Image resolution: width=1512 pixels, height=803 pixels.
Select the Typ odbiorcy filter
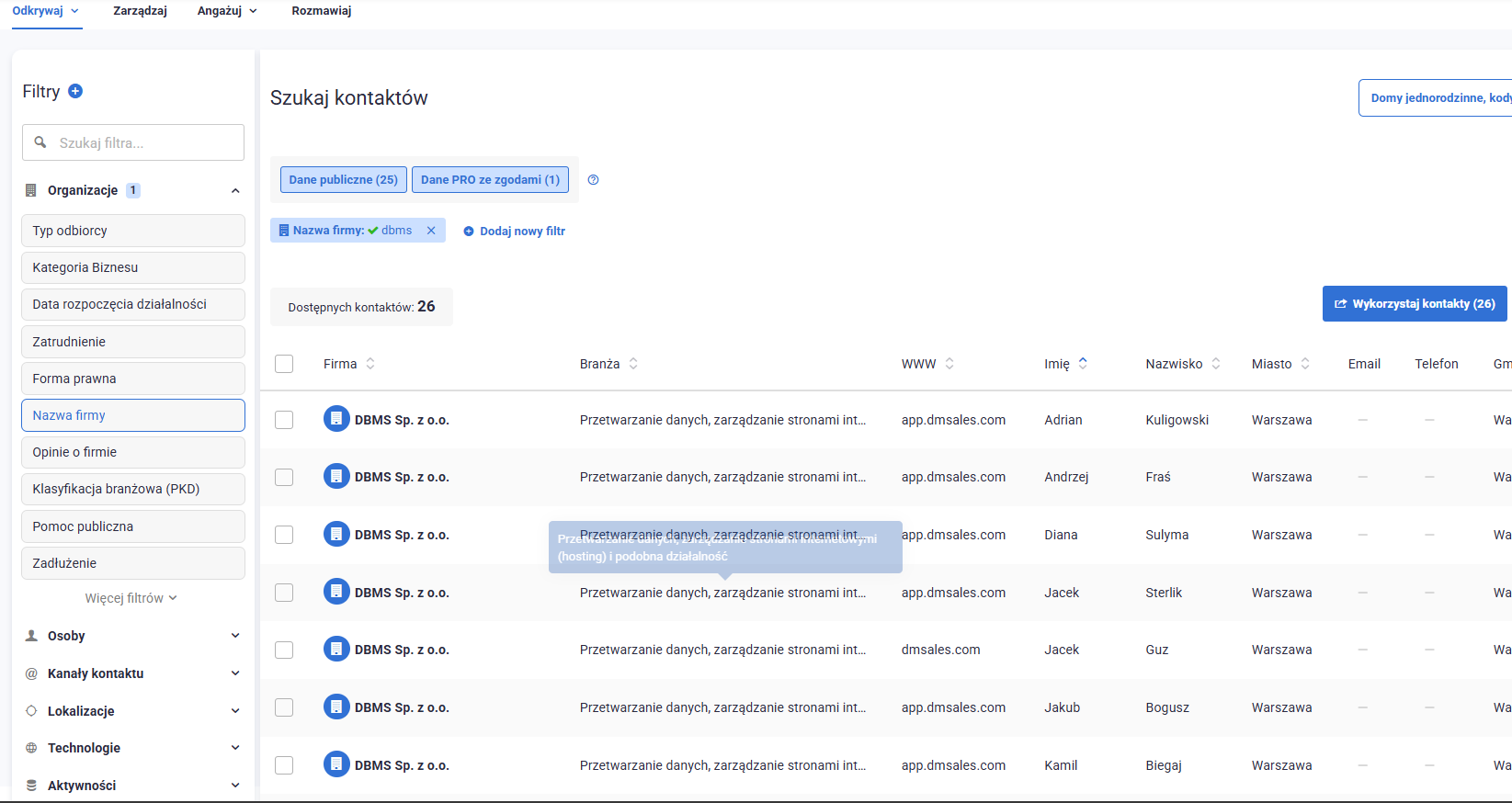pyautogui.click(x=133, y=231)
